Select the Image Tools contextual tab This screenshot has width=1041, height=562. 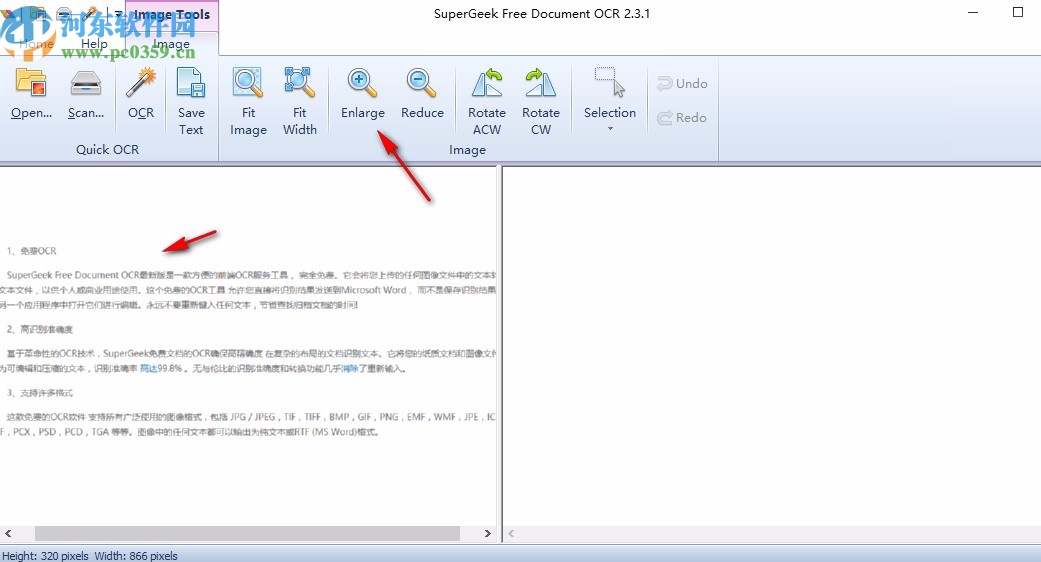172,15
